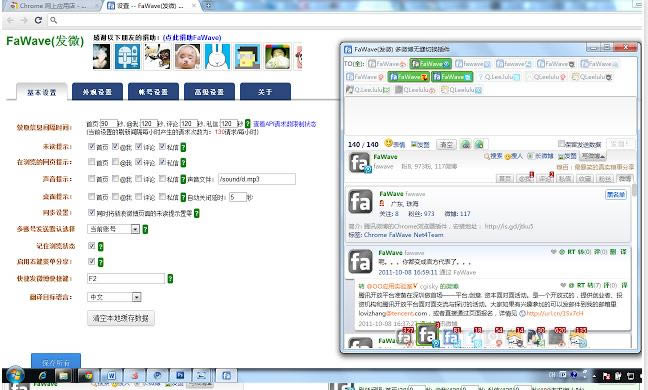
Task: Collapse the 写微博 panel expander in popup
Action: (593, 156)
